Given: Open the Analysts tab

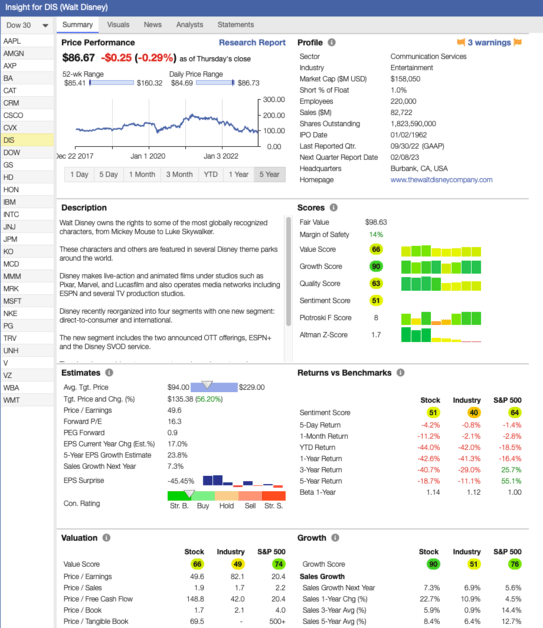Looking at the screenshot, I should point(189,25).
